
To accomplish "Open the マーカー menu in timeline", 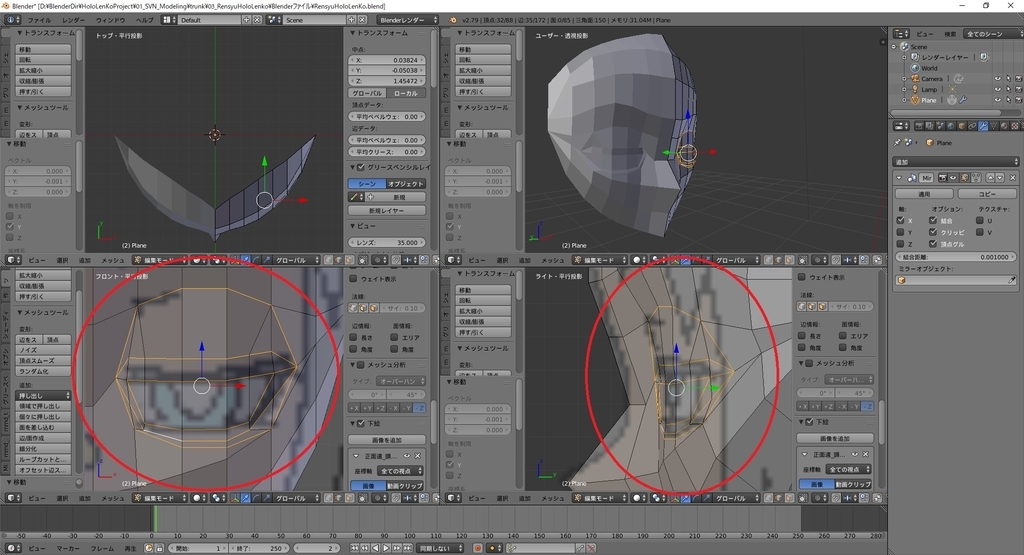I will (68, 548).
